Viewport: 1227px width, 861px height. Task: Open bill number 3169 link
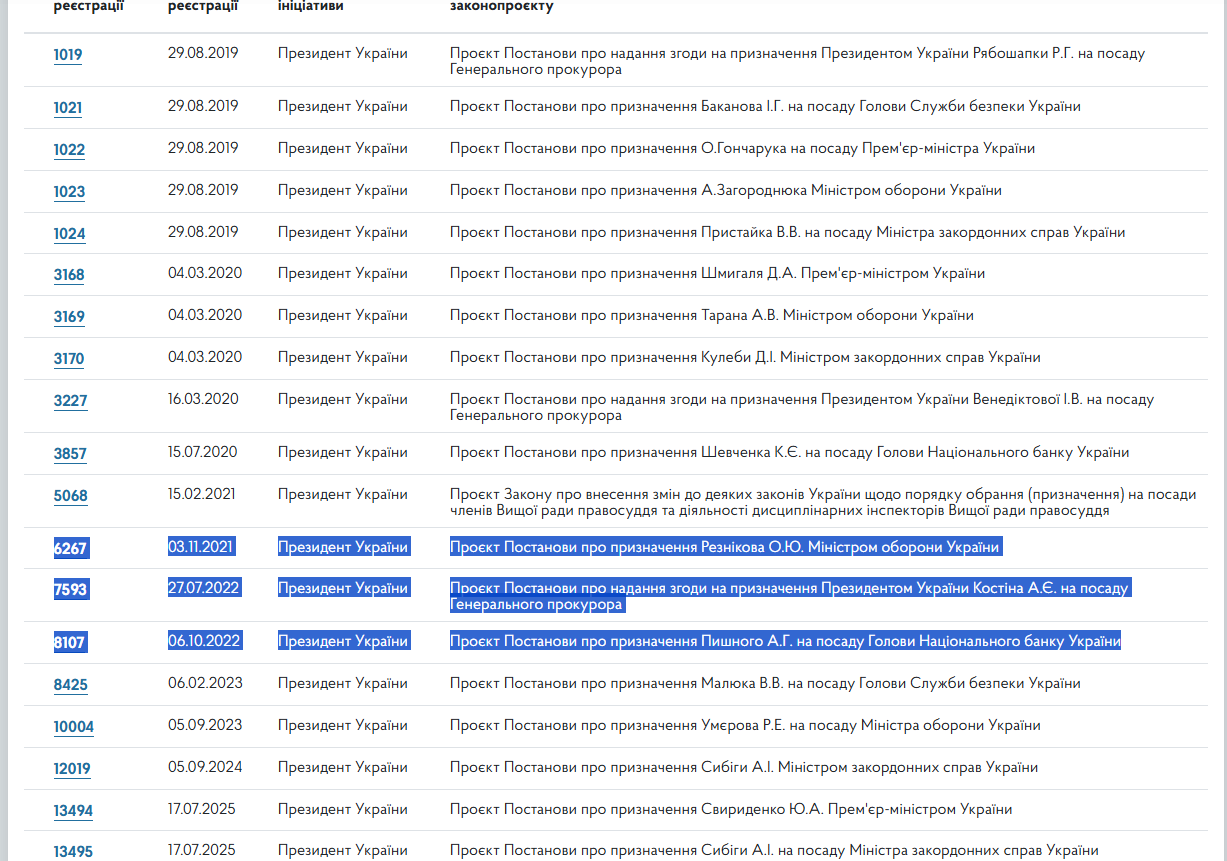pyautogui.click(x=69, y=317)
